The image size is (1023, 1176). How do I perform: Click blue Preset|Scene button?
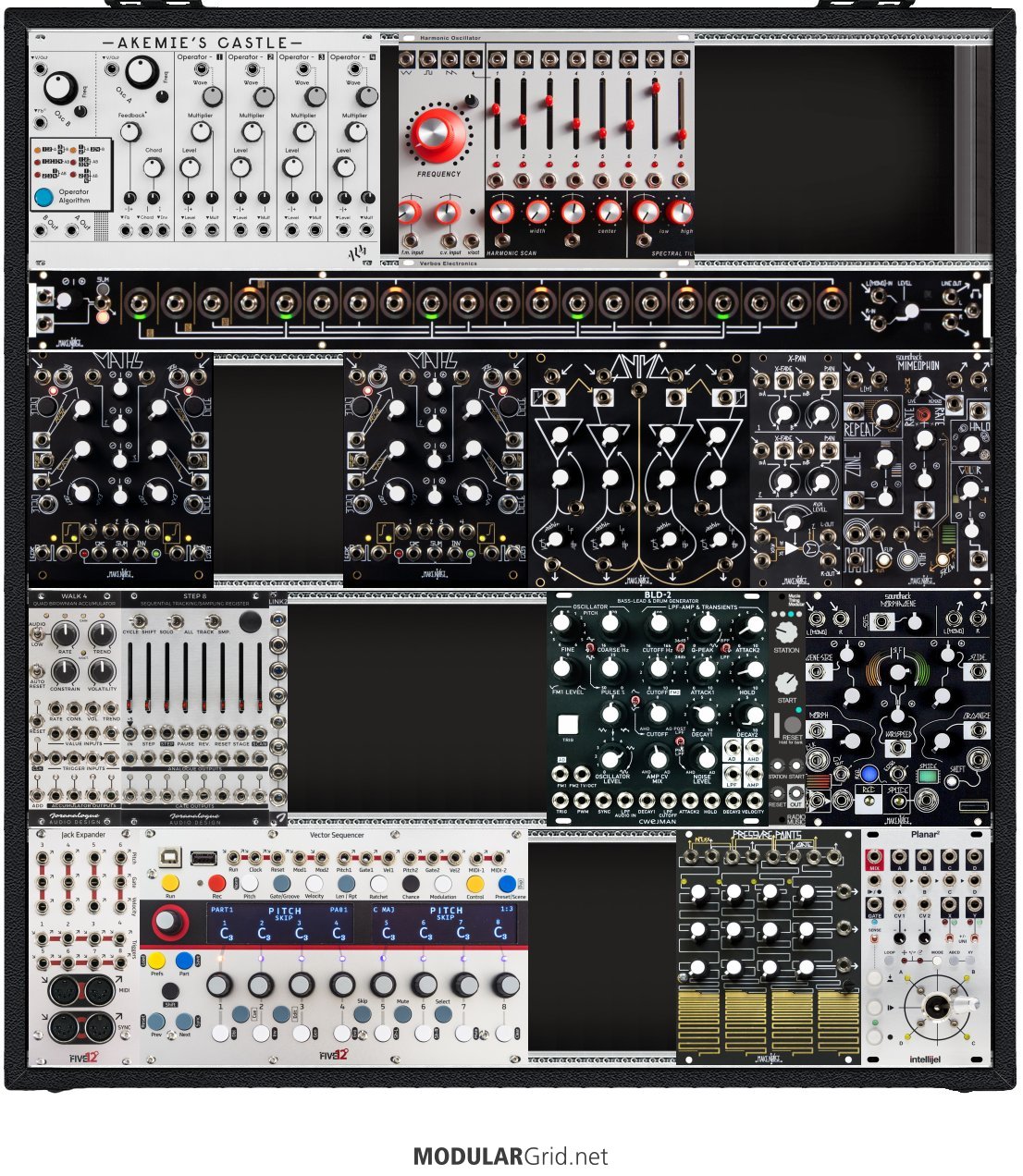tap(507, 883)
